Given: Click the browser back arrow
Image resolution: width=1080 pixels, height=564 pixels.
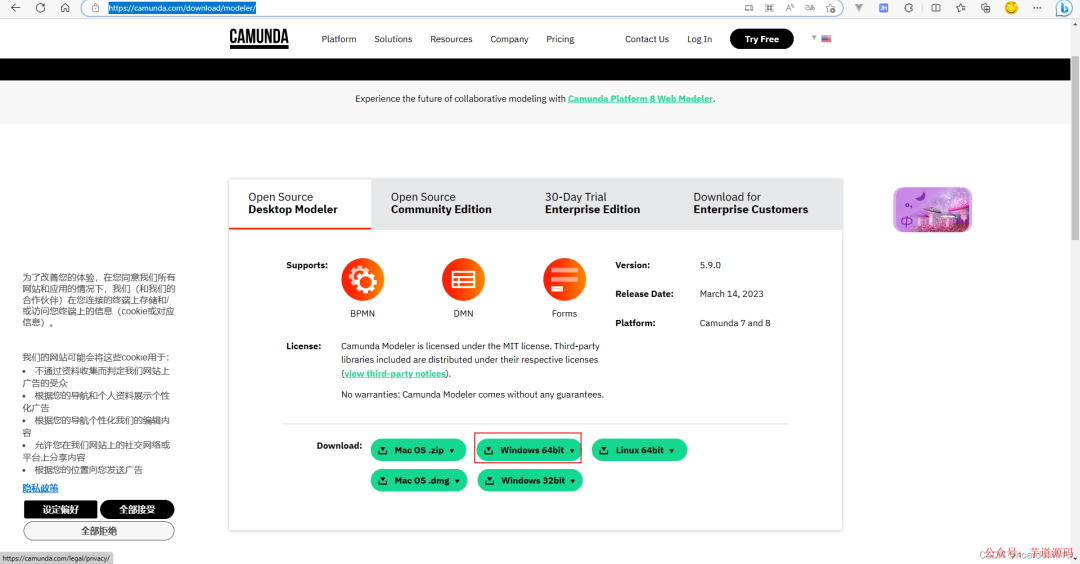Looking at the screenshot, I should pos(15,8).
